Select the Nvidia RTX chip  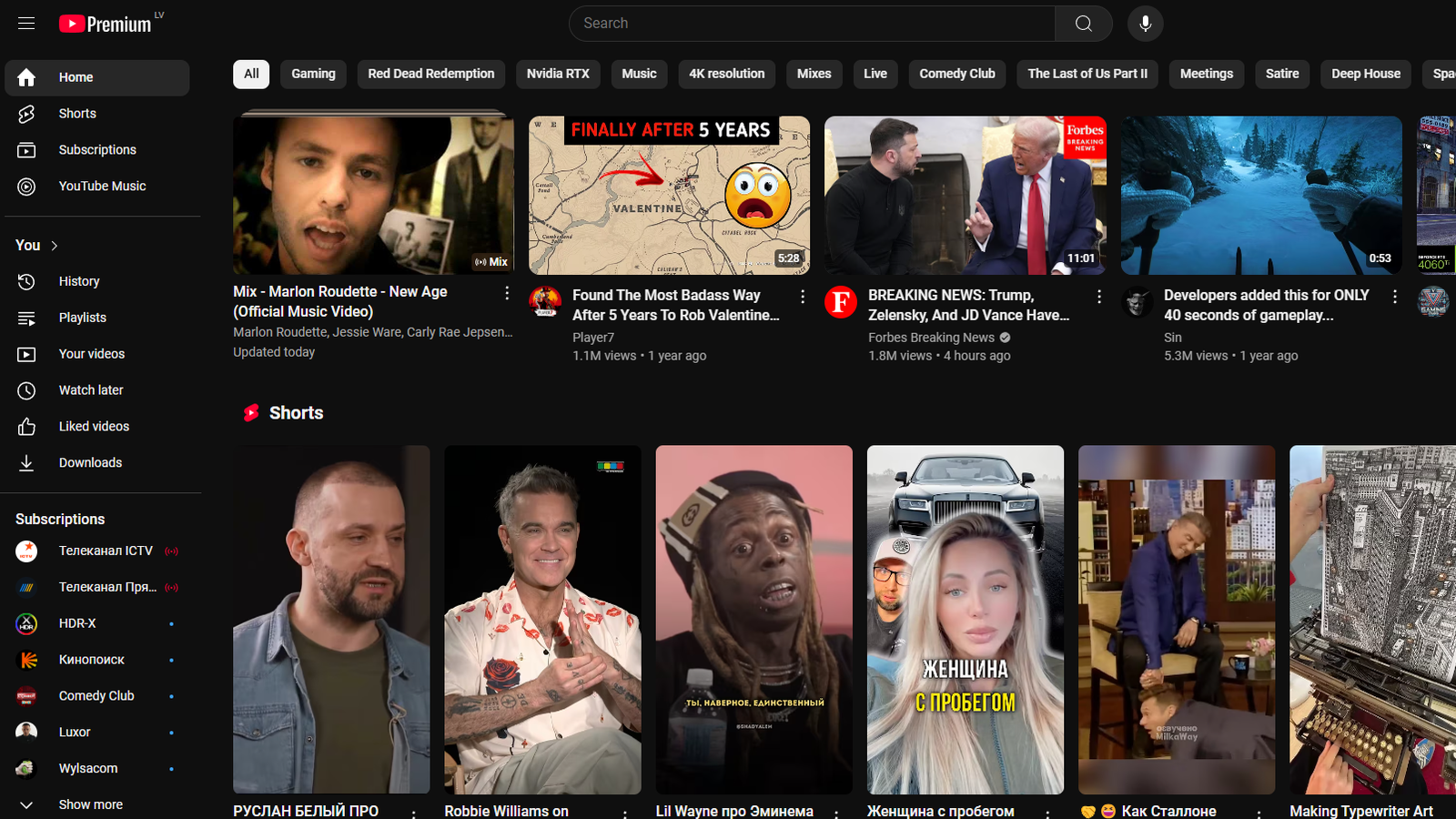[558, 74]
